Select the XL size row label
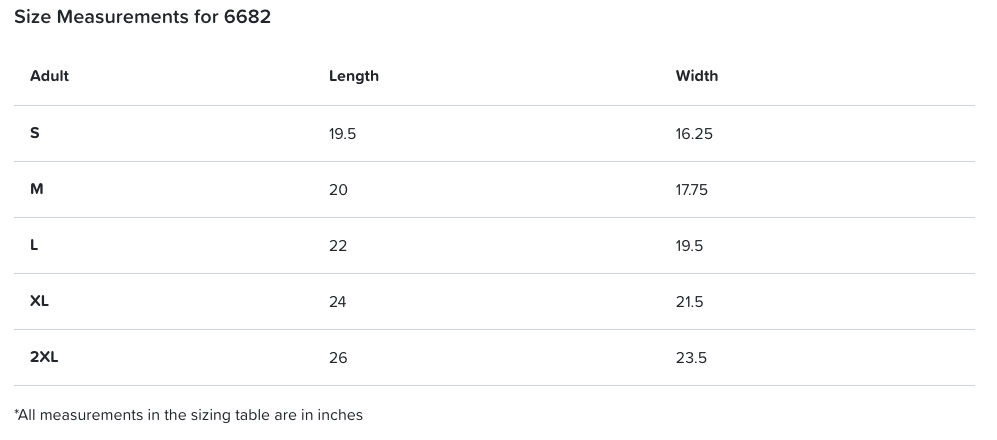Viewport: 997px width, 440px height. 40,301
